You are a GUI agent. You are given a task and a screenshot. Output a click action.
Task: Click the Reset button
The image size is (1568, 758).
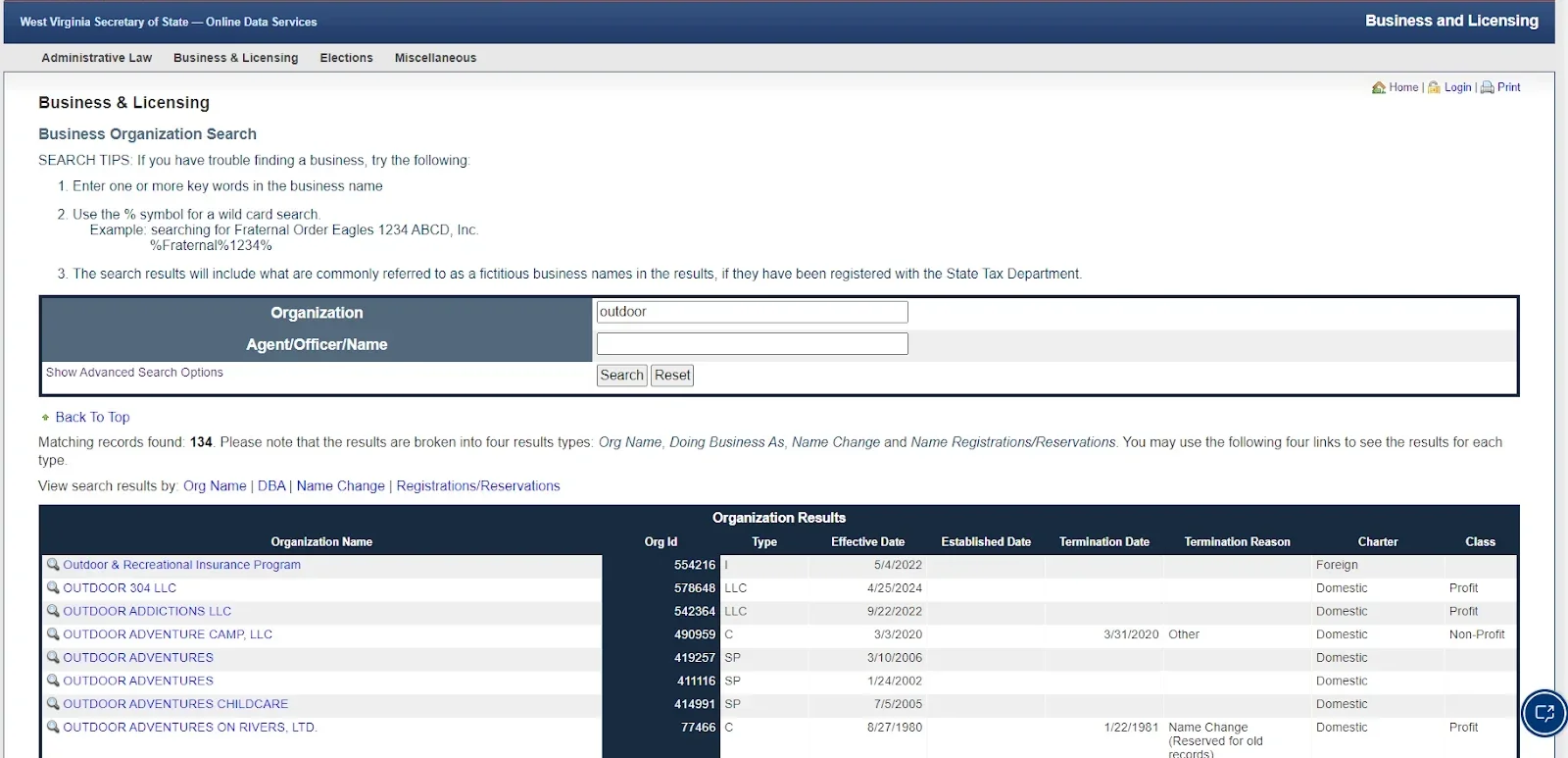click(x=672, y=376)
